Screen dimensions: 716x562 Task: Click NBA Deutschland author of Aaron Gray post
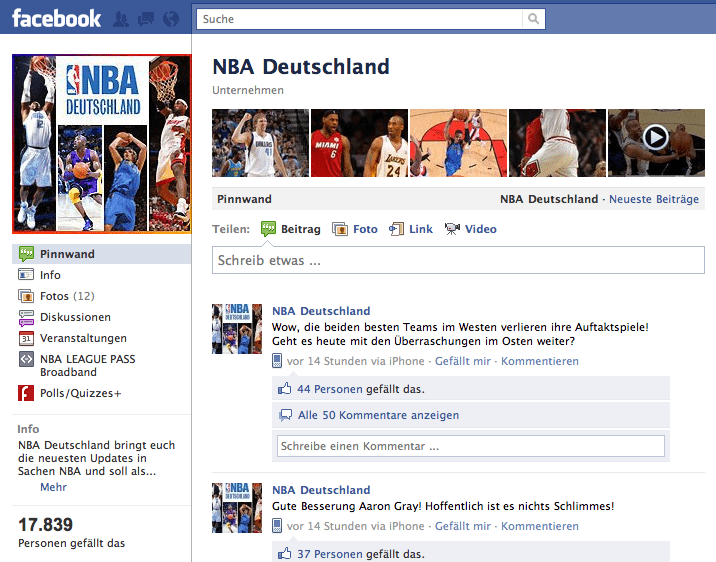click(321, 490)
